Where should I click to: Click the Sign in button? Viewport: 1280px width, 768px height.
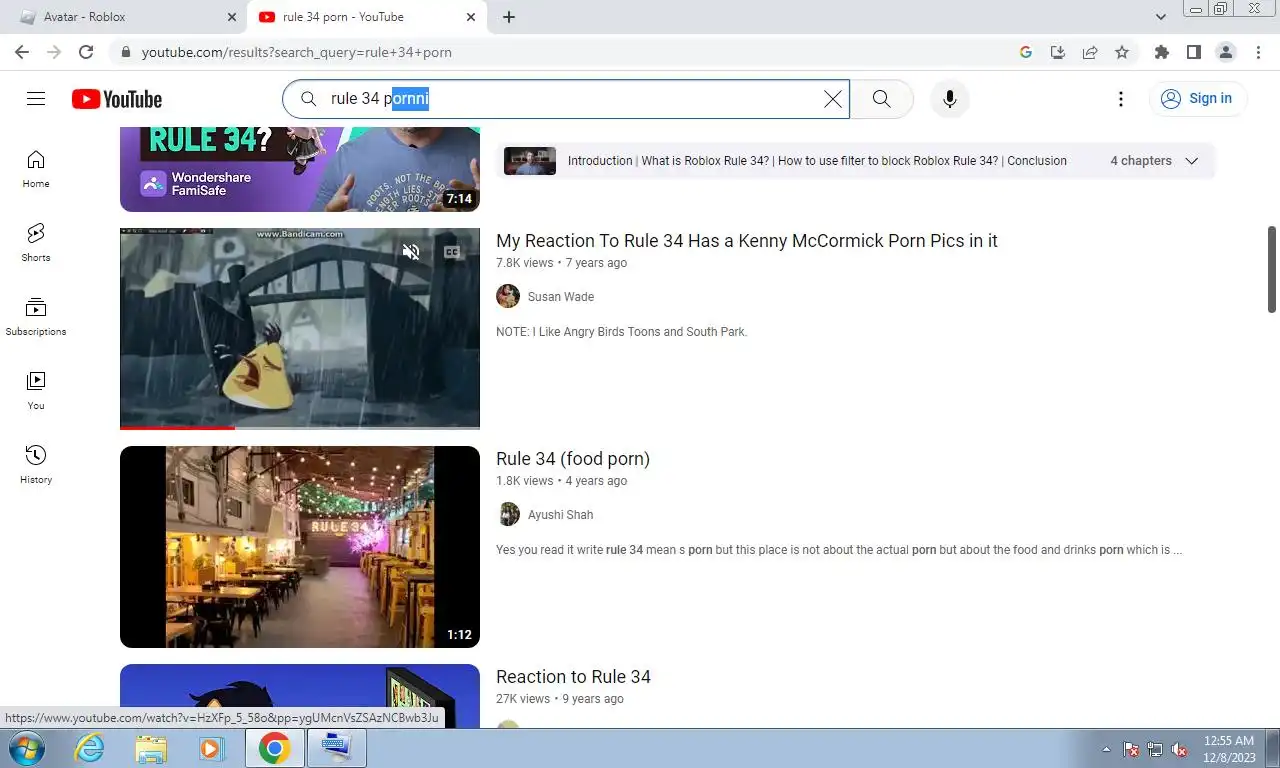pos(1197,98)
